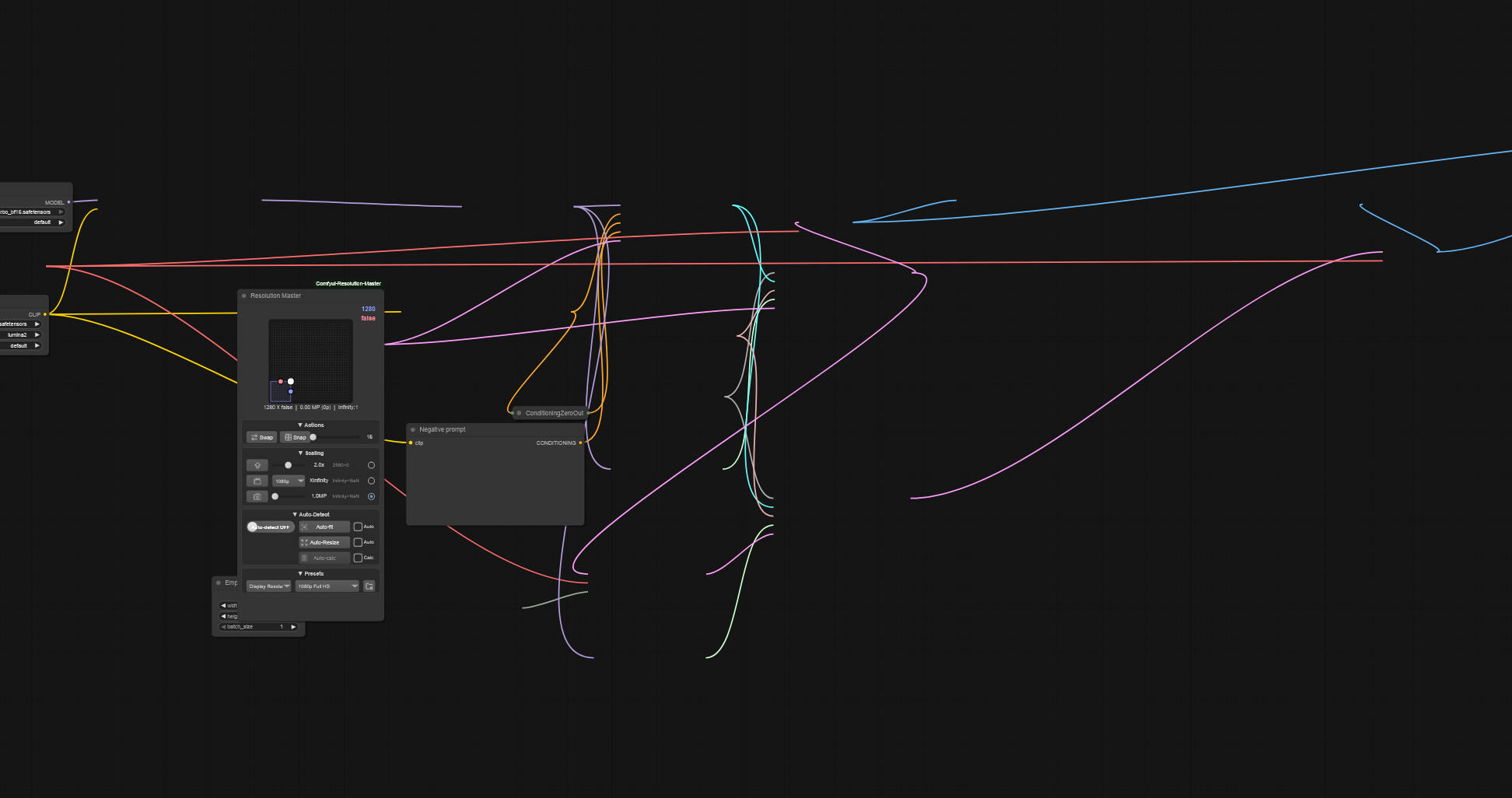Open the 1080p Full HD preset dropdown

click(327, 586)
